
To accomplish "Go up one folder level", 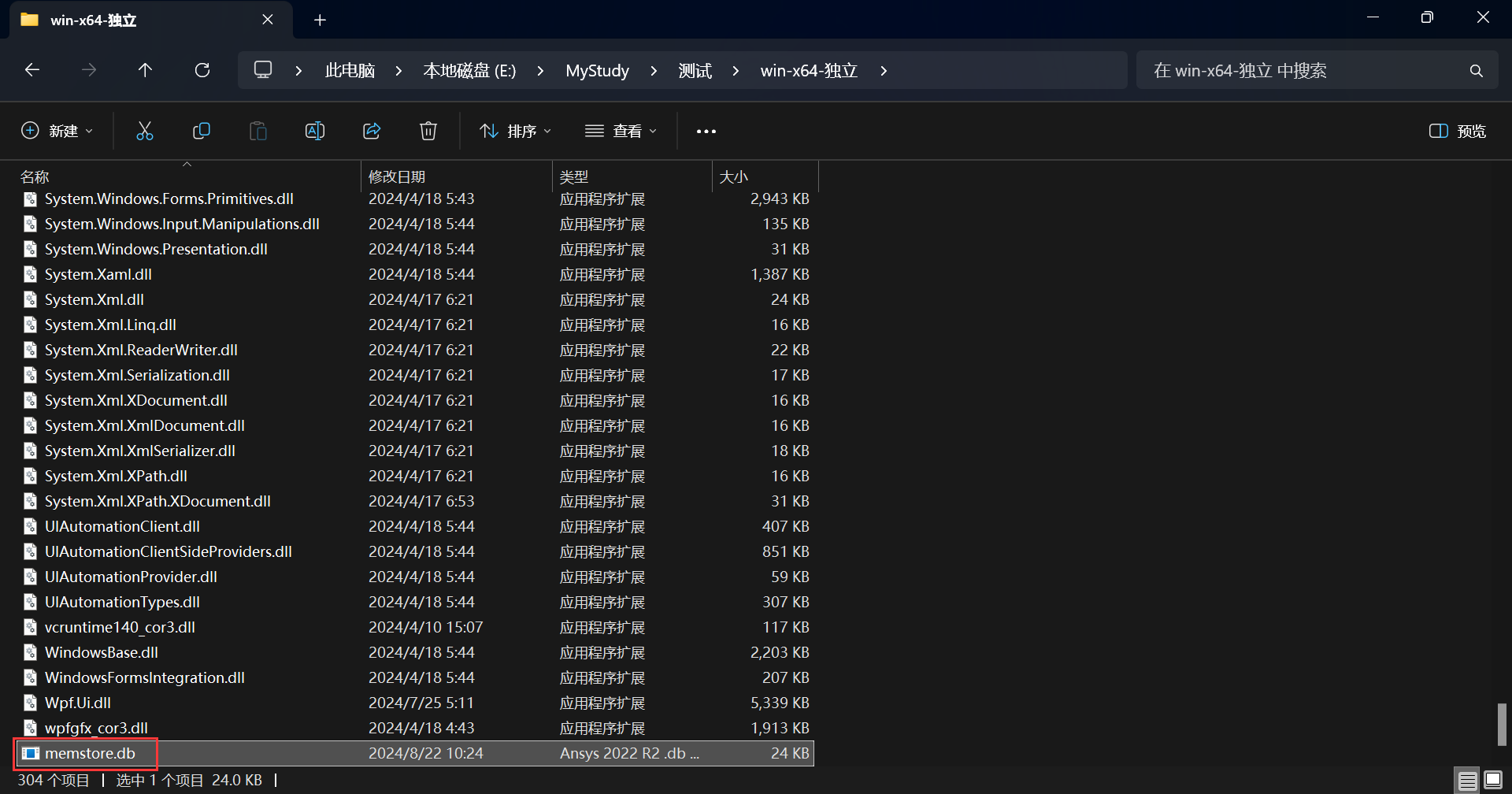I will click(x=145, y=70).
